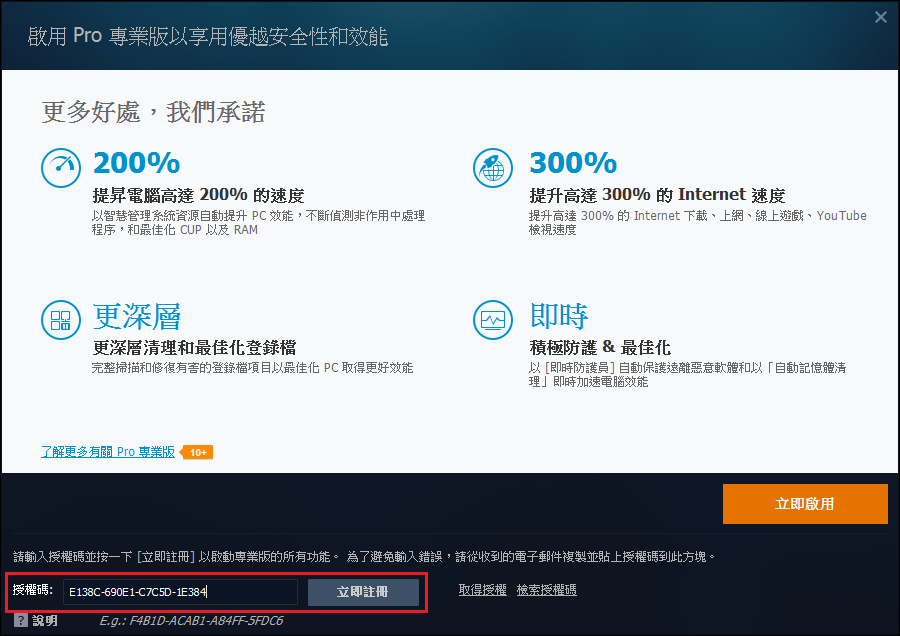This screenshot has height=636, width=900.
Task: Click the rocket globe 300% Internet icon
Action: [x=492, y=168]
